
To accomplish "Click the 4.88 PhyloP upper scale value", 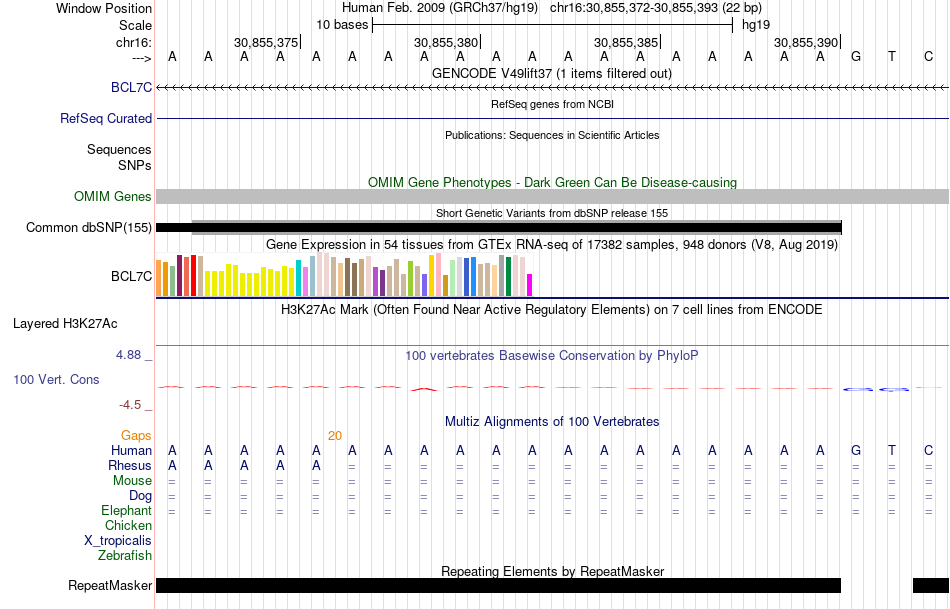I will tap(128, 355).
